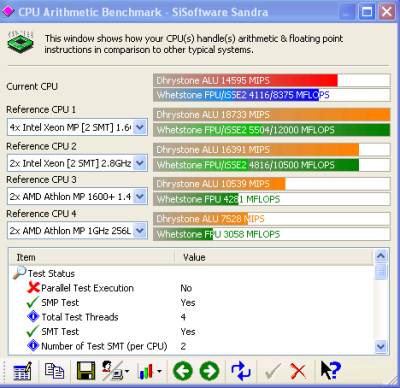Click the Reference CPU 3 label
The height and width of the screenshot is (388, 400).
tap(41, 179)
